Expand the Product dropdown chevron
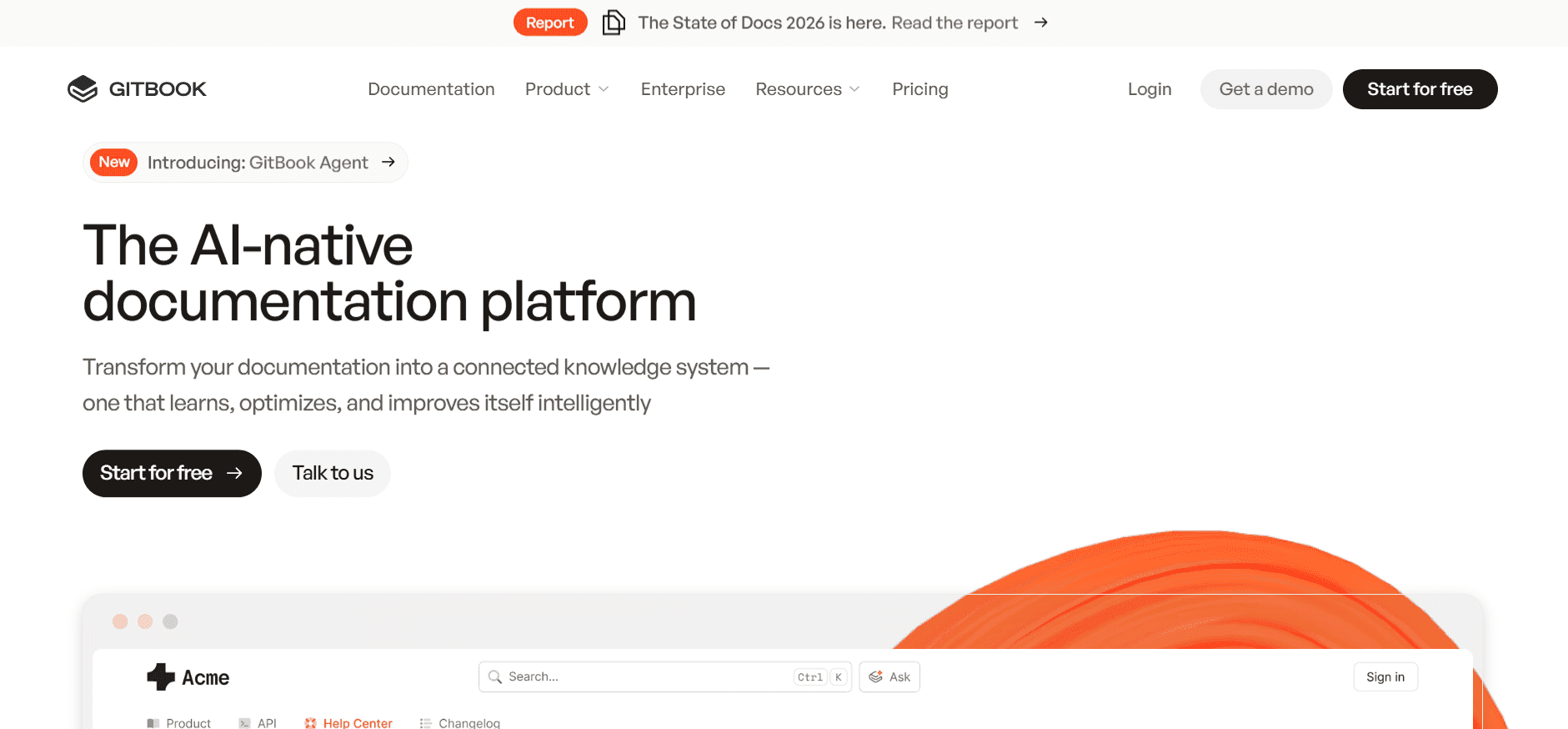Viewport: 1568px width, 729px height. pos(604,89)
